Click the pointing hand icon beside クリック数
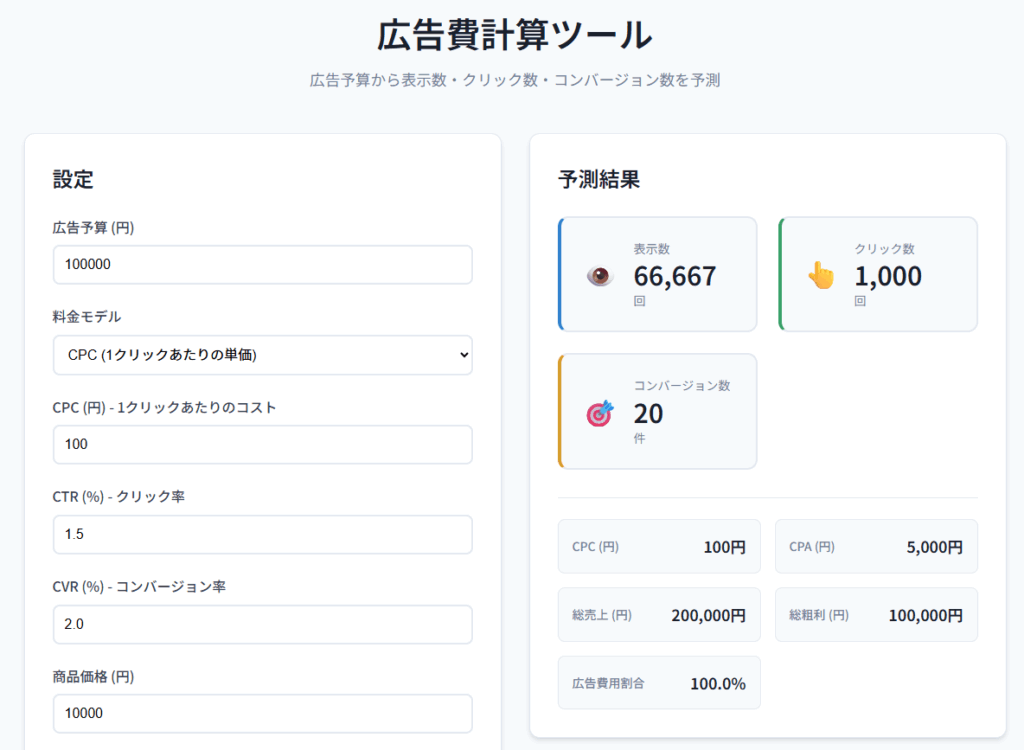 pos(821,275)
